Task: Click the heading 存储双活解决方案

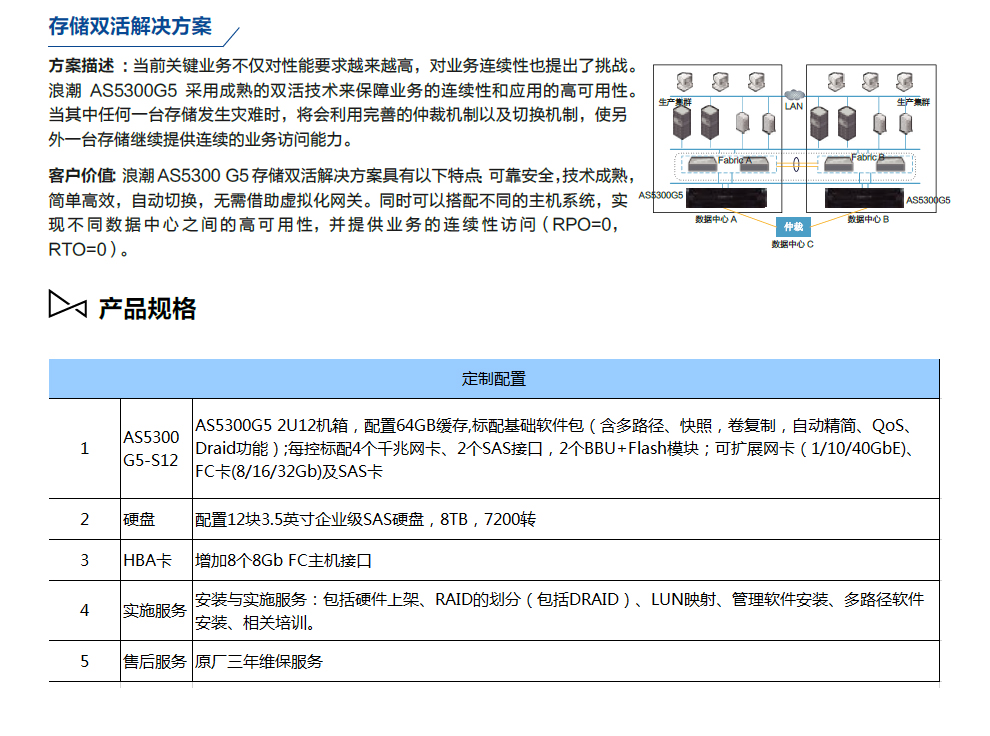Action: tap(130, 27)
